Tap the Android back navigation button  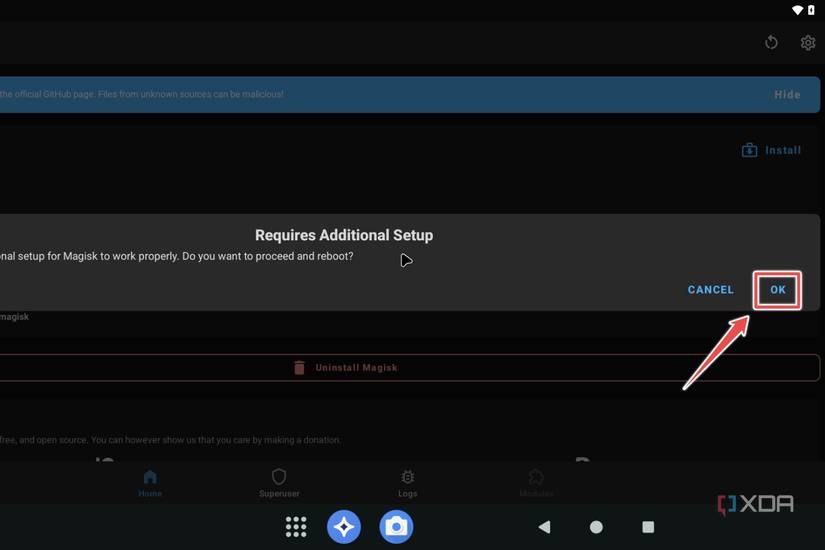[545, 527]
